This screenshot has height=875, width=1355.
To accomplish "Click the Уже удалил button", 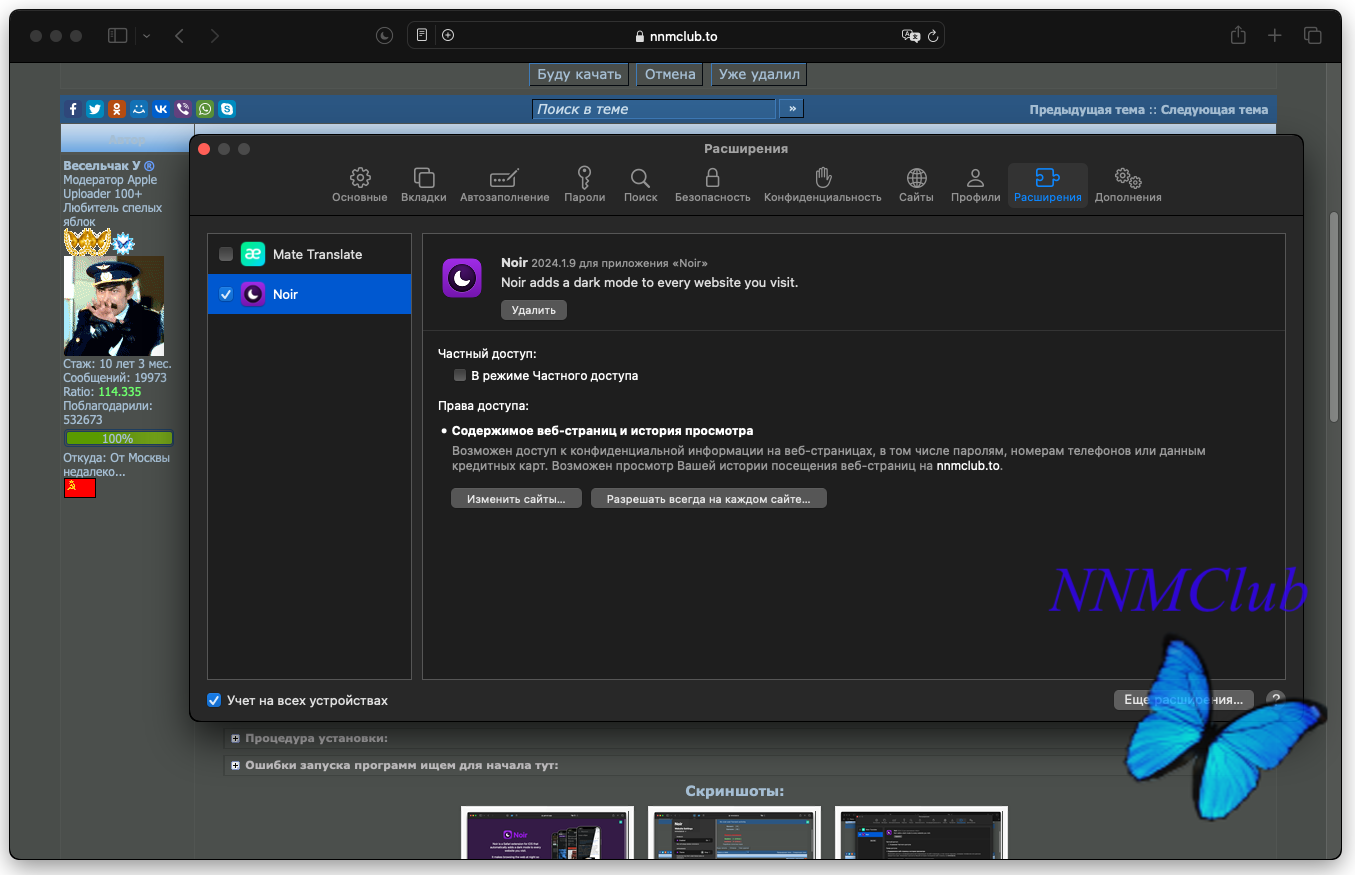I will pyautogui.click(x=759, y=74).
